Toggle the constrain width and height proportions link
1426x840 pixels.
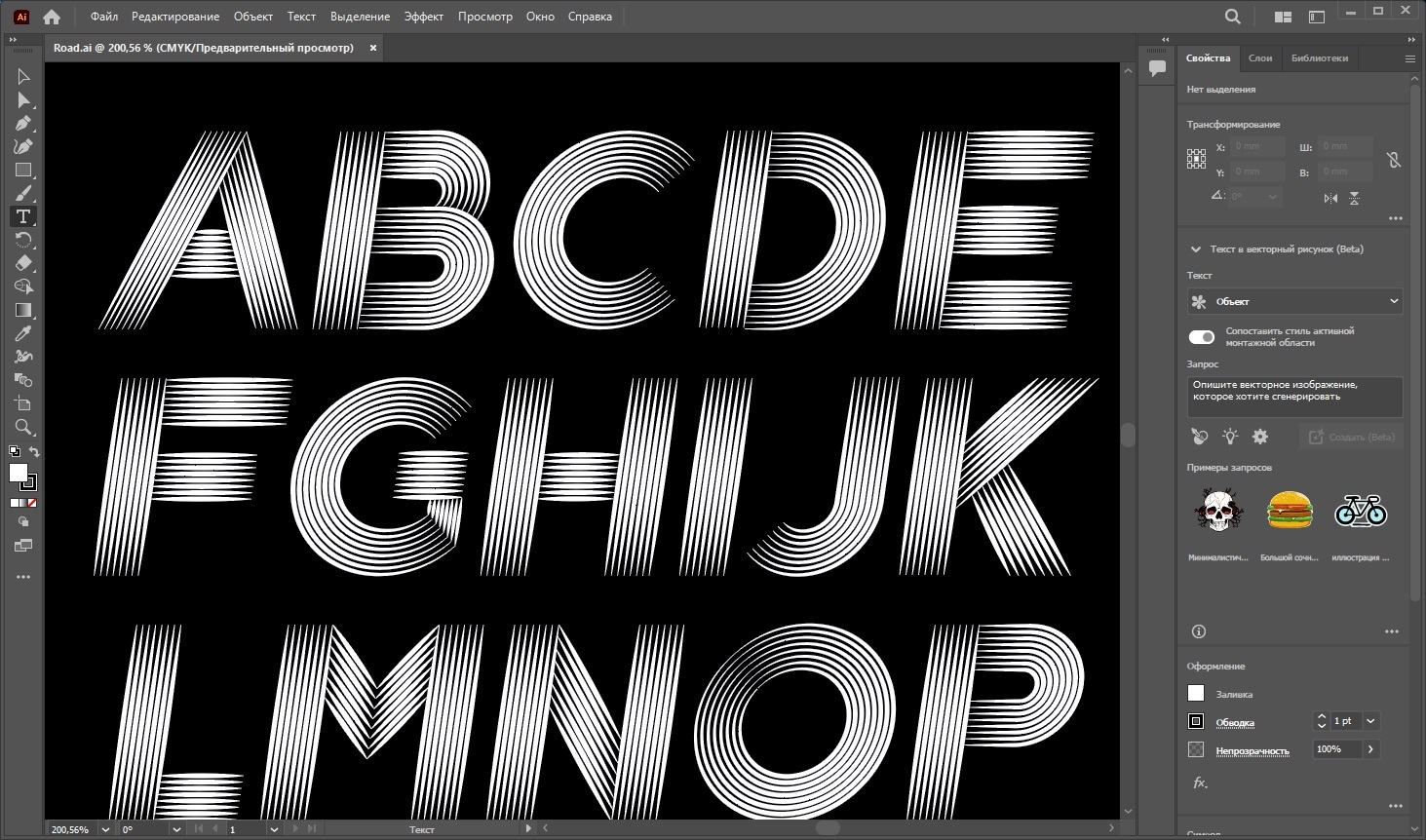click(1394, 160)
